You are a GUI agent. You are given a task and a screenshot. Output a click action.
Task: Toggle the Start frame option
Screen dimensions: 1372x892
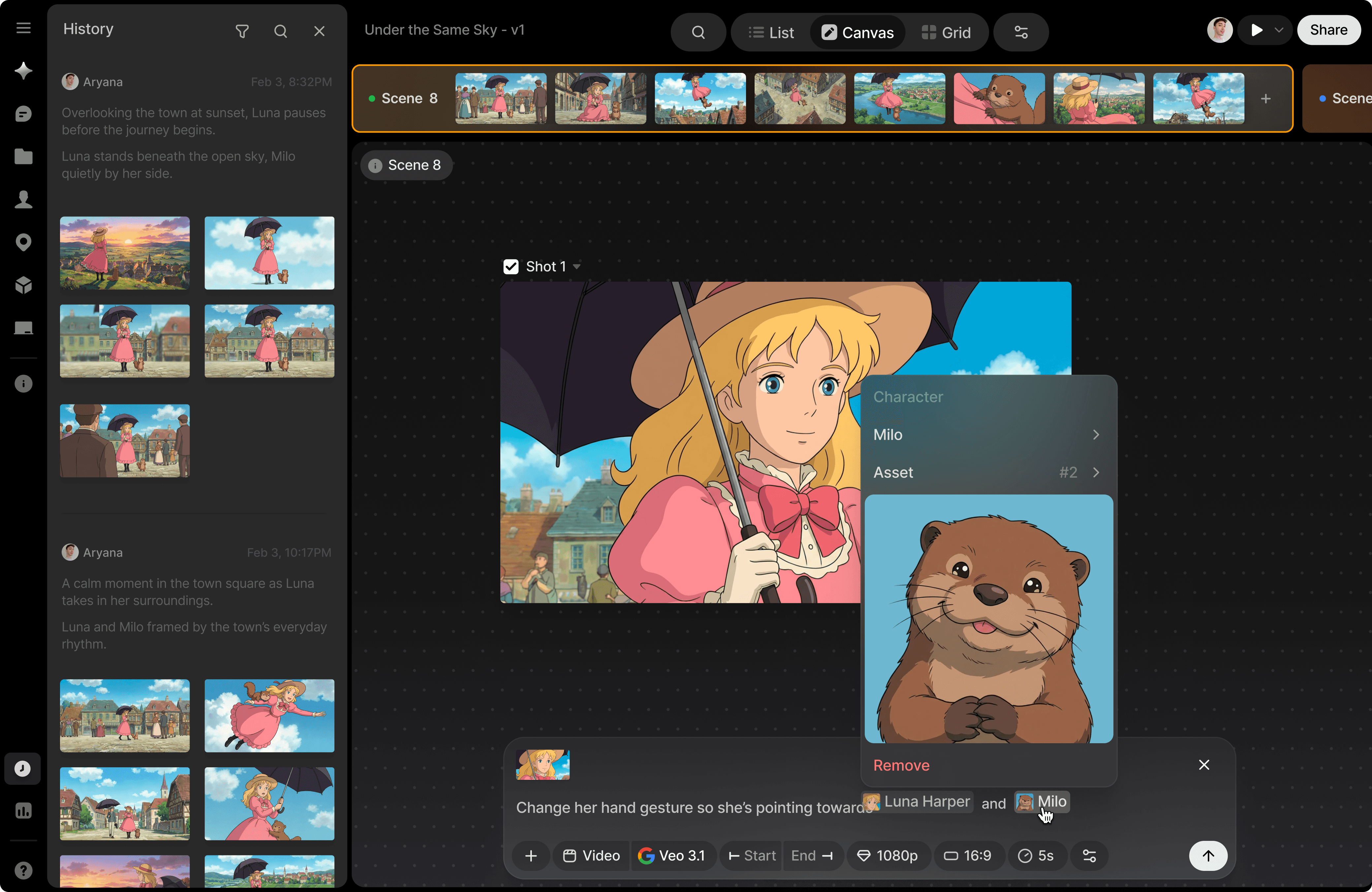pyautogui.click(x=752, y=856)
